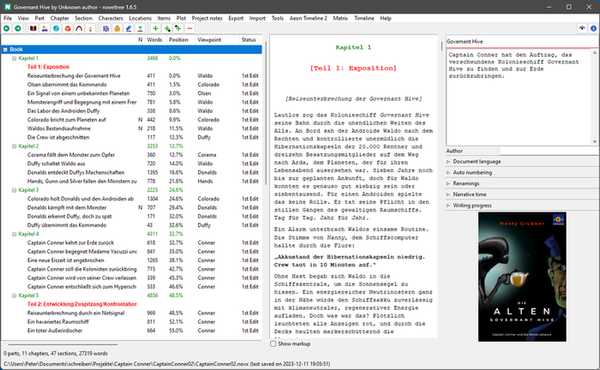Click the Status column header
The height and width of the screenshot is (370, 600).
(x=249, y=40)
